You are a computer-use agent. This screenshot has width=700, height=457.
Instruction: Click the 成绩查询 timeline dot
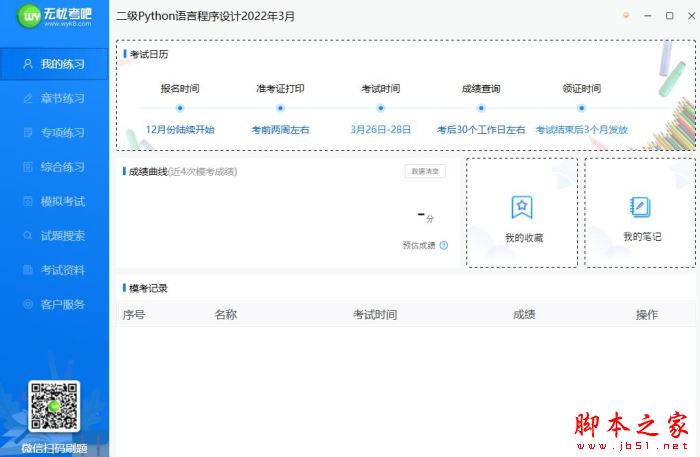coord(481,108)
